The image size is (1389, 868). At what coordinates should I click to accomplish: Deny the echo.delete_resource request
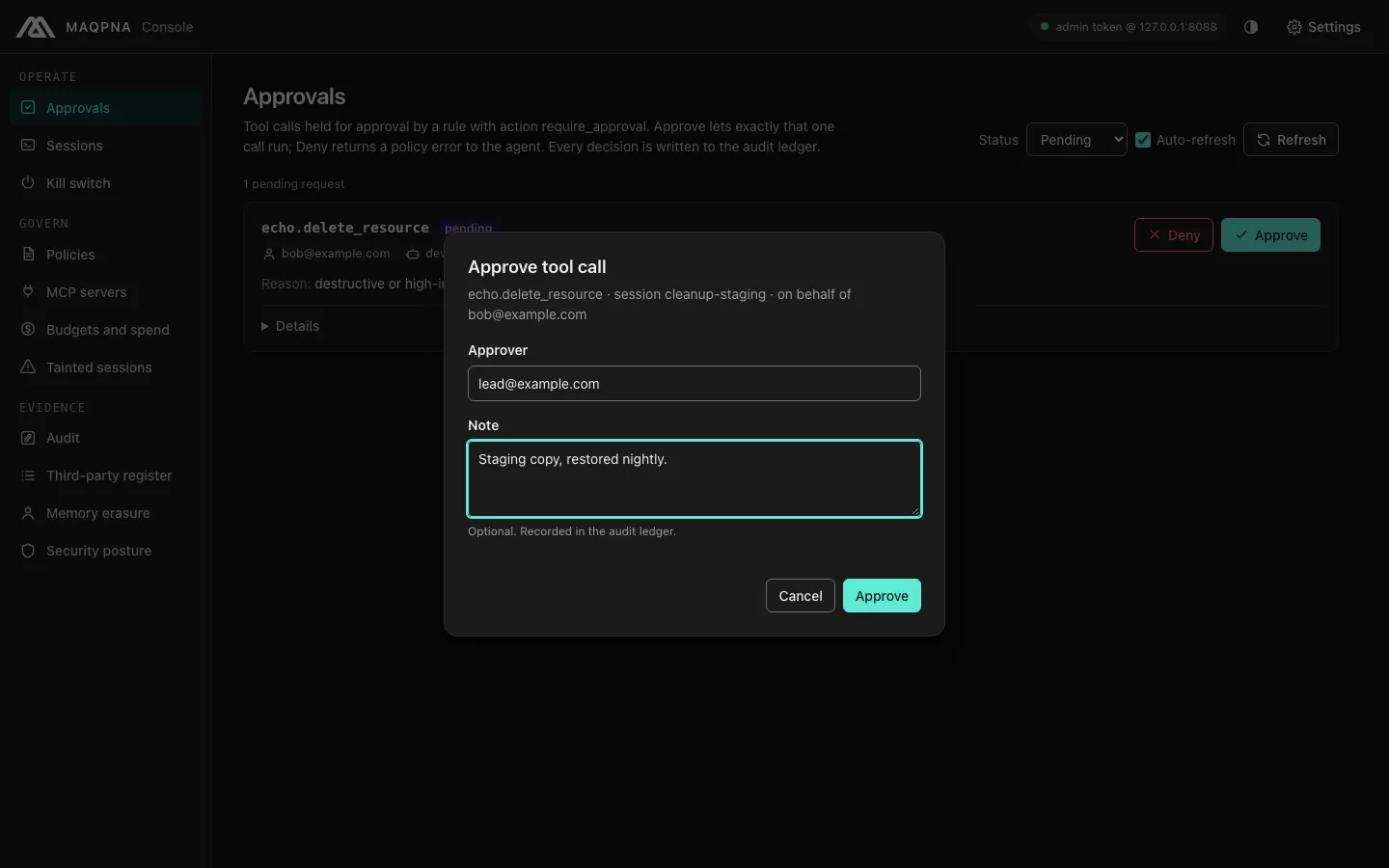click(x=1174, y=235)
